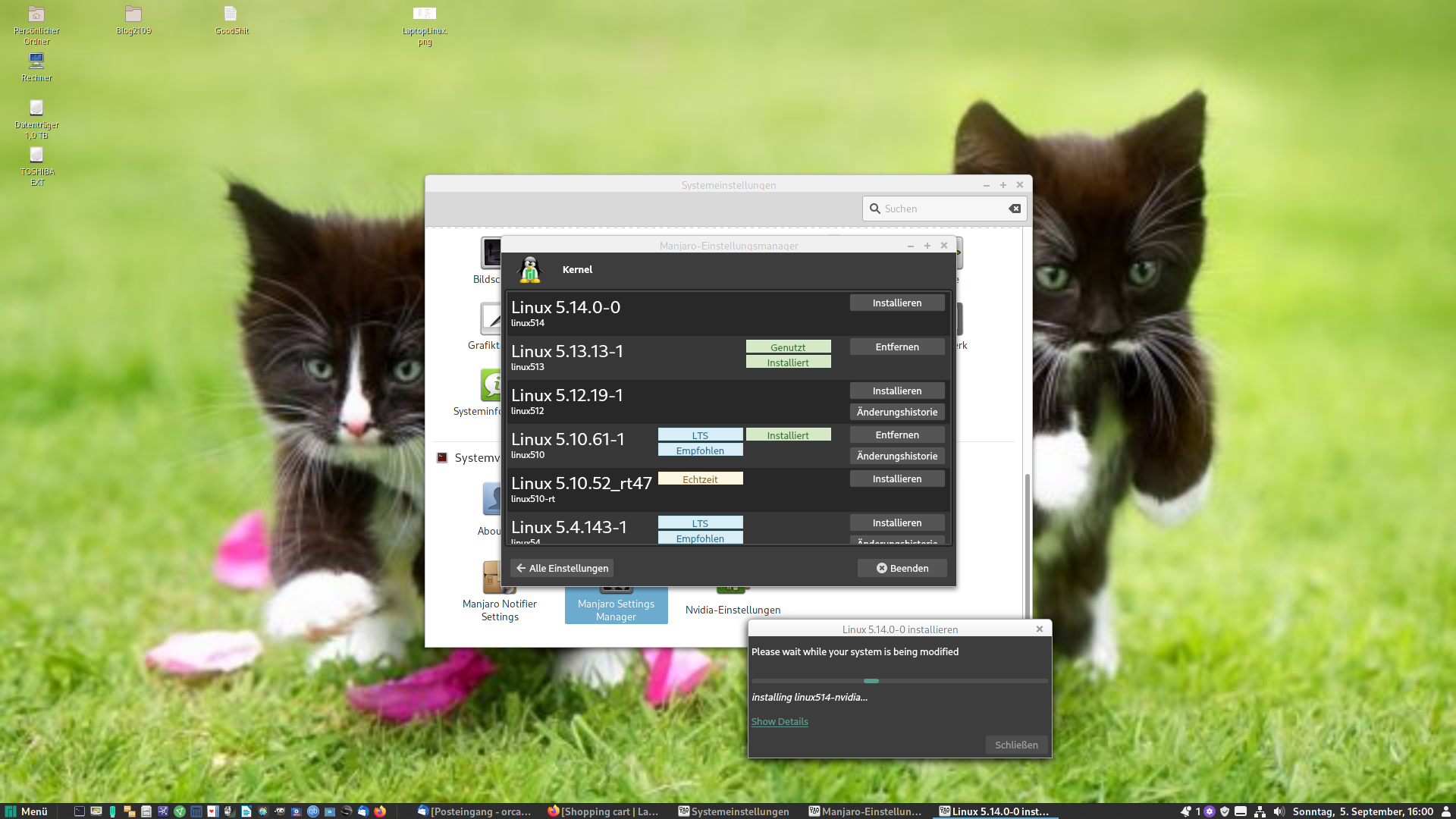This screenshot has width=1456, height=819.
Task: Open the text document launcher in the panel
Action: click(246, 811)
